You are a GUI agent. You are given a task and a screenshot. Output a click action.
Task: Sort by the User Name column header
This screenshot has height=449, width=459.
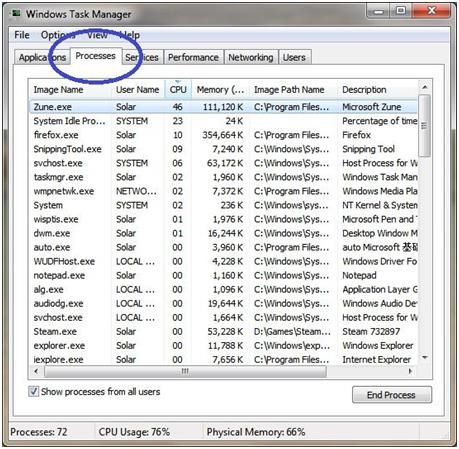click(x=138, y=90)
